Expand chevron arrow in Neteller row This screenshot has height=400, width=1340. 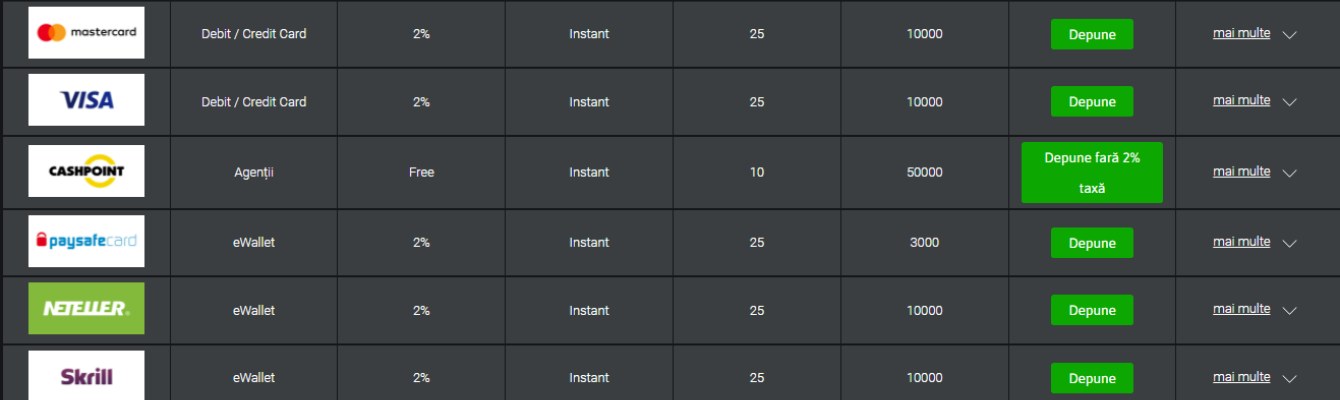[1289, 311]
